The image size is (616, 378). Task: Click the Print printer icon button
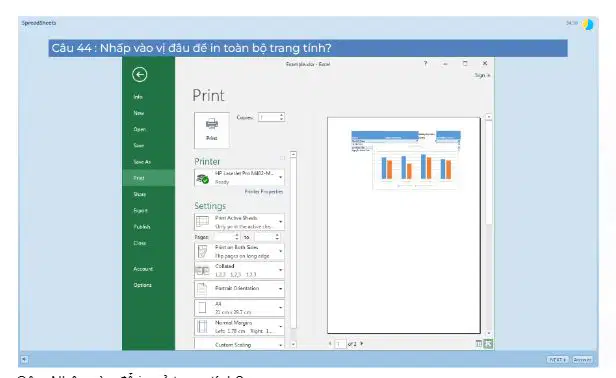[212, 130]
